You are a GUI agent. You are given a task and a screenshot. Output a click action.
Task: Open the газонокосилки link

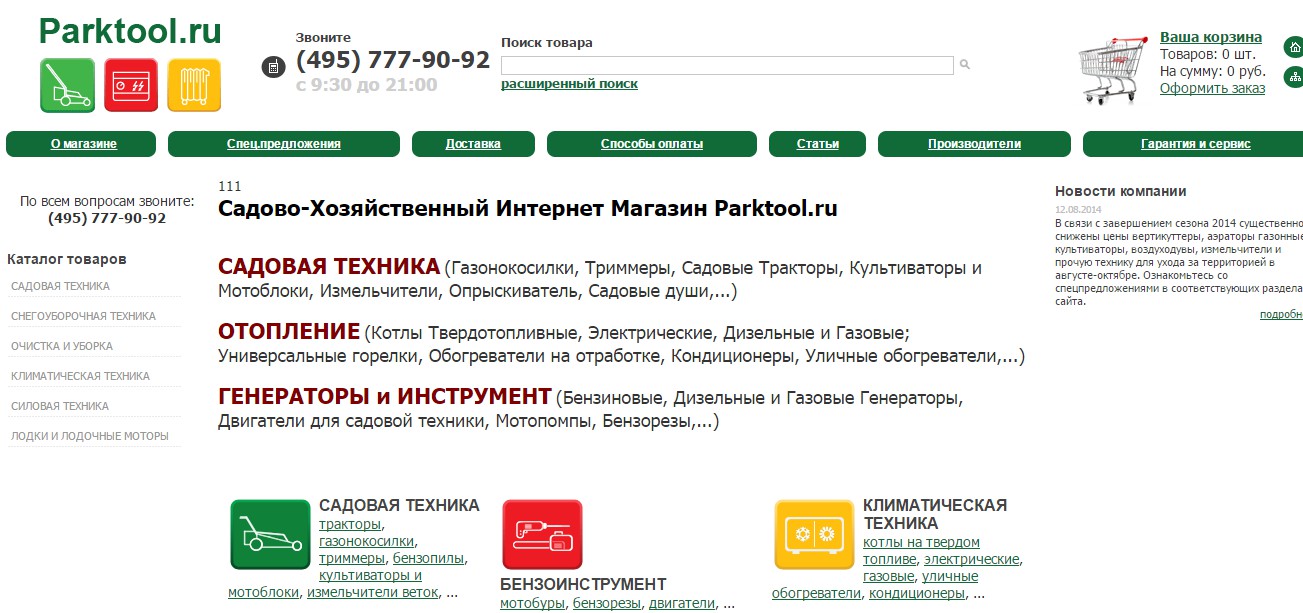(x=366, y=542)
